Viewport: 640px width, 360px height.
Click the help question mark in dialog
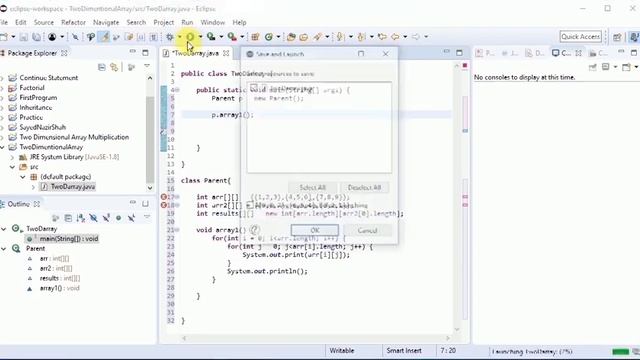[x=255, y=230]
